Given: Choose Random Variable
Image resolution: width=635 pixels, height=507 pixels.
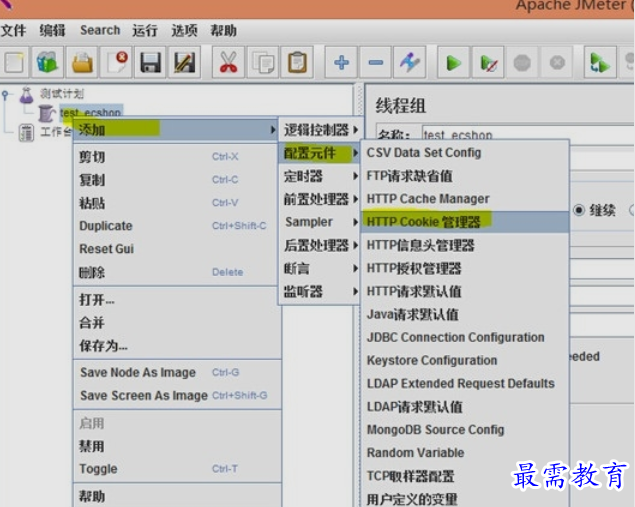Looking at the screenshot, I should [465, 453].
